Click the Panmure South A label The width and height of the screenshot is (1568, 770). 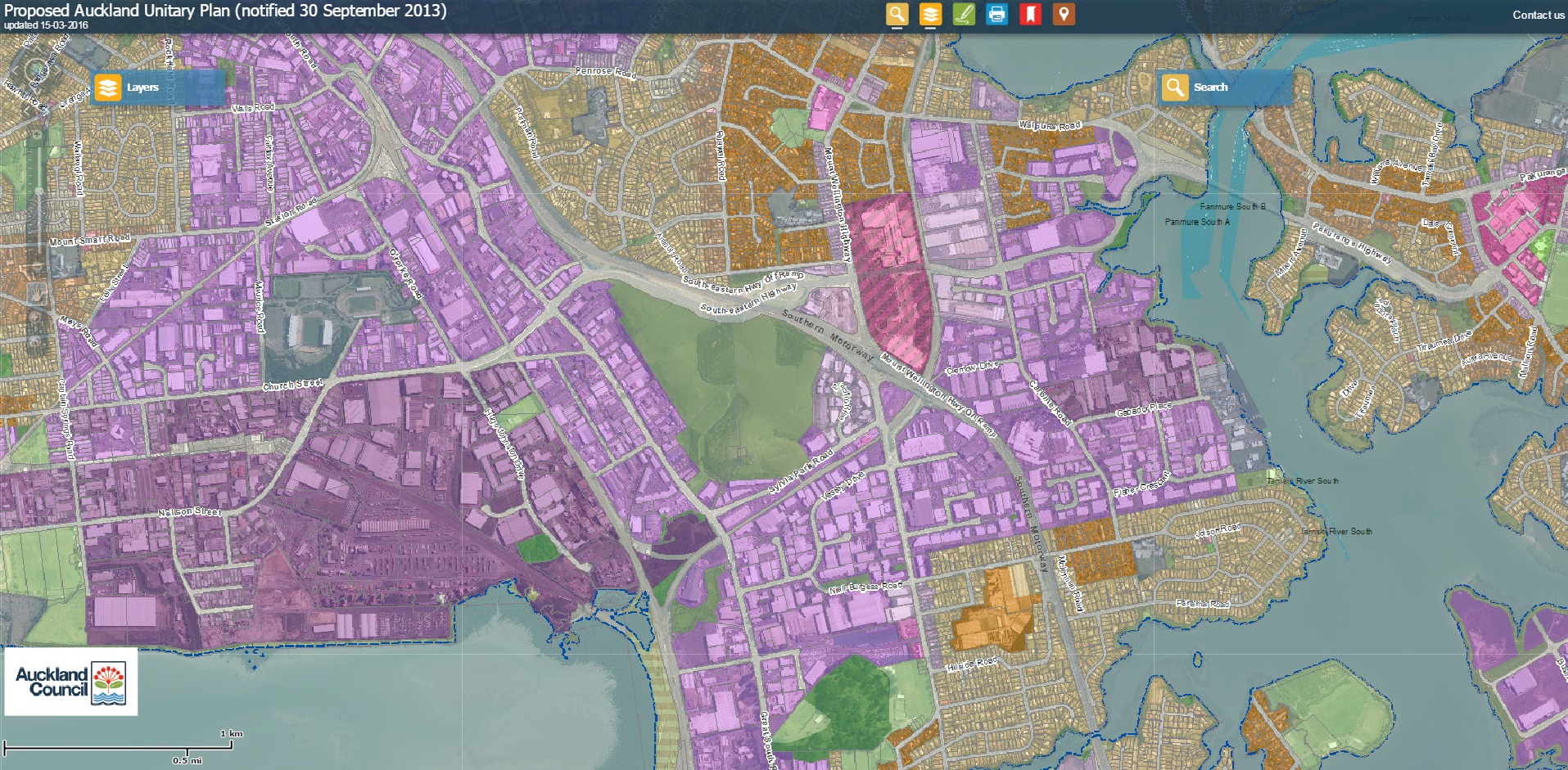coord(1197,222)
